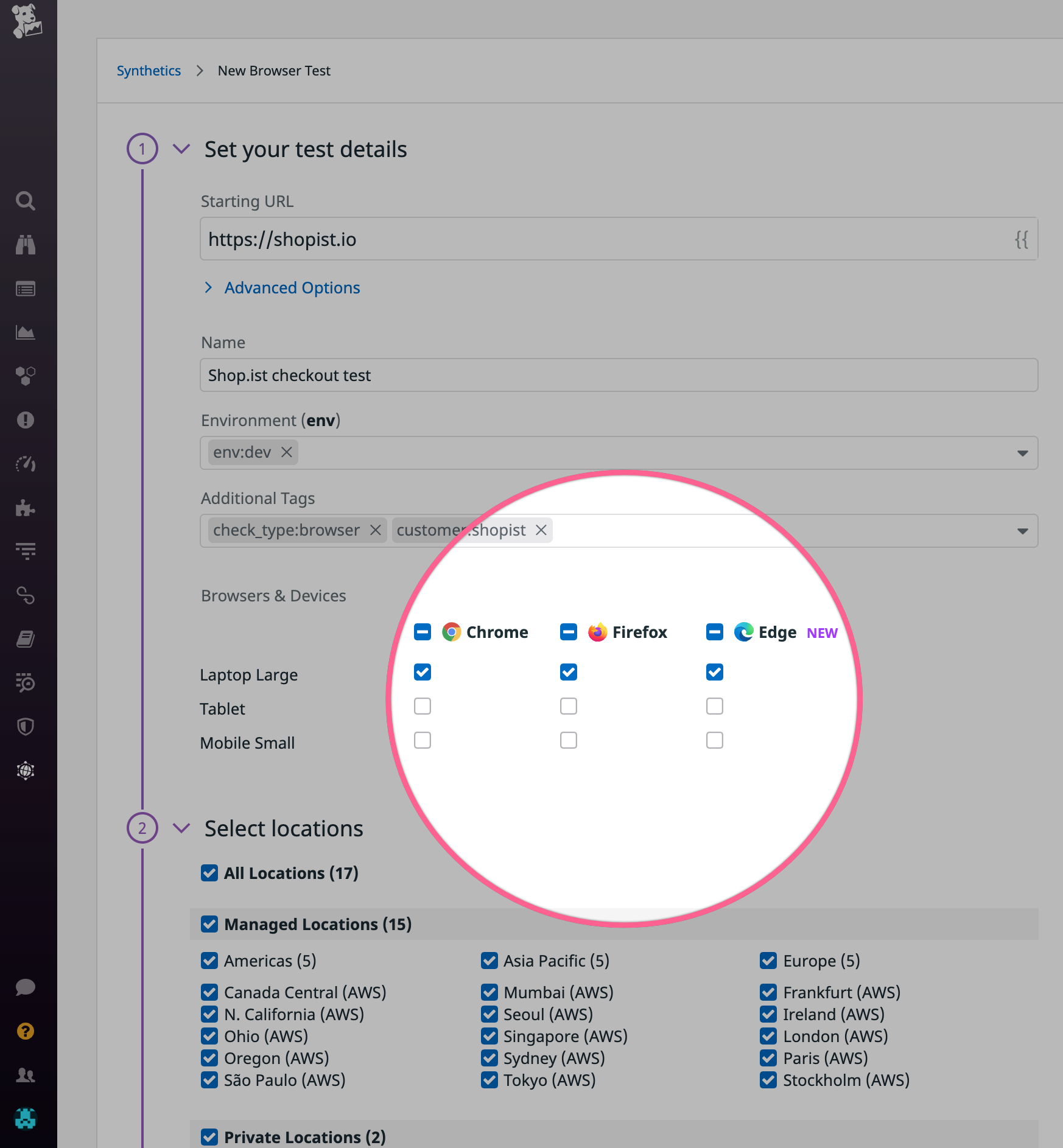Open APM via the speedometer icon

pos(25,464)
